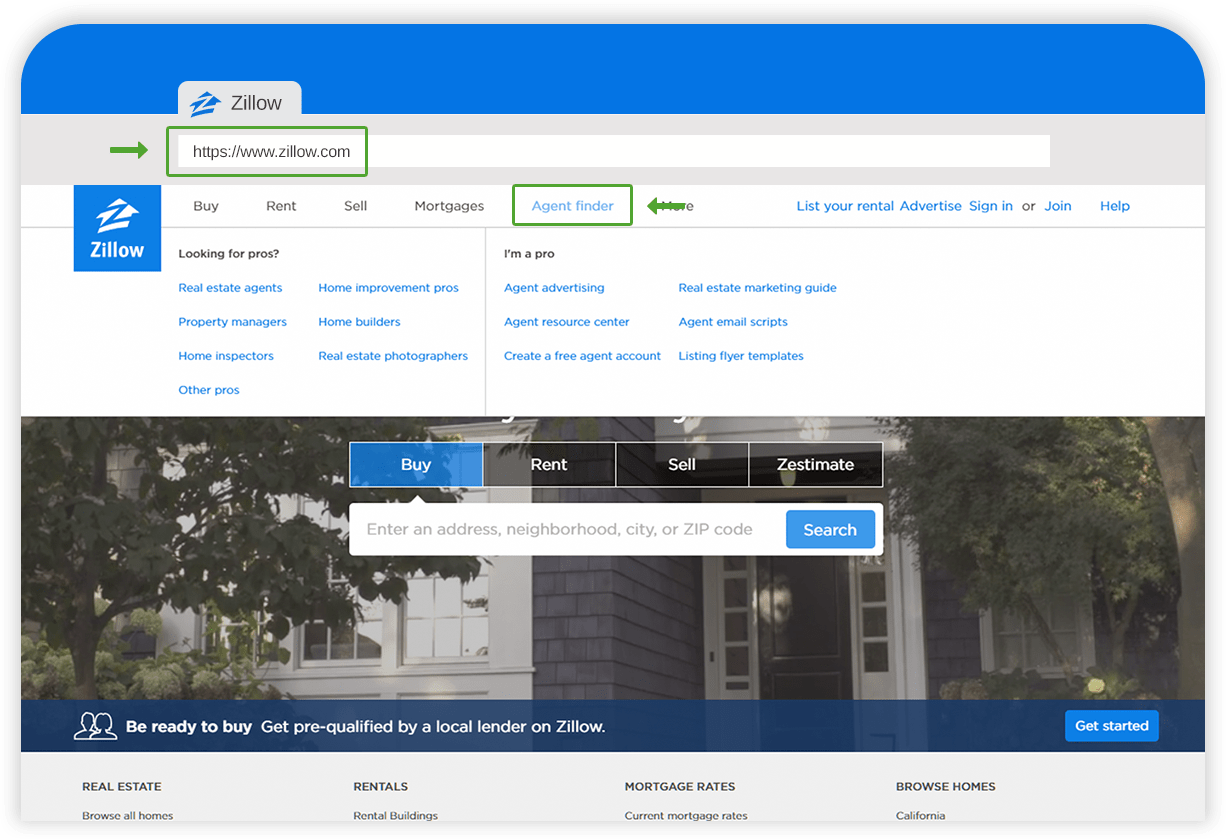
Task: Select the Sell search tab
Action: [x=682, y=464]
